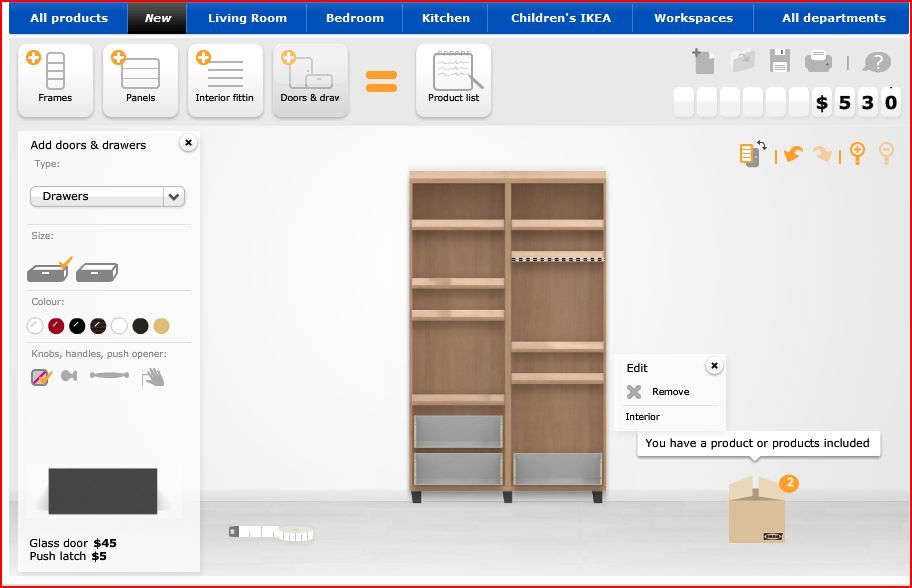Select the second drawer size option

tap(97, 272)
